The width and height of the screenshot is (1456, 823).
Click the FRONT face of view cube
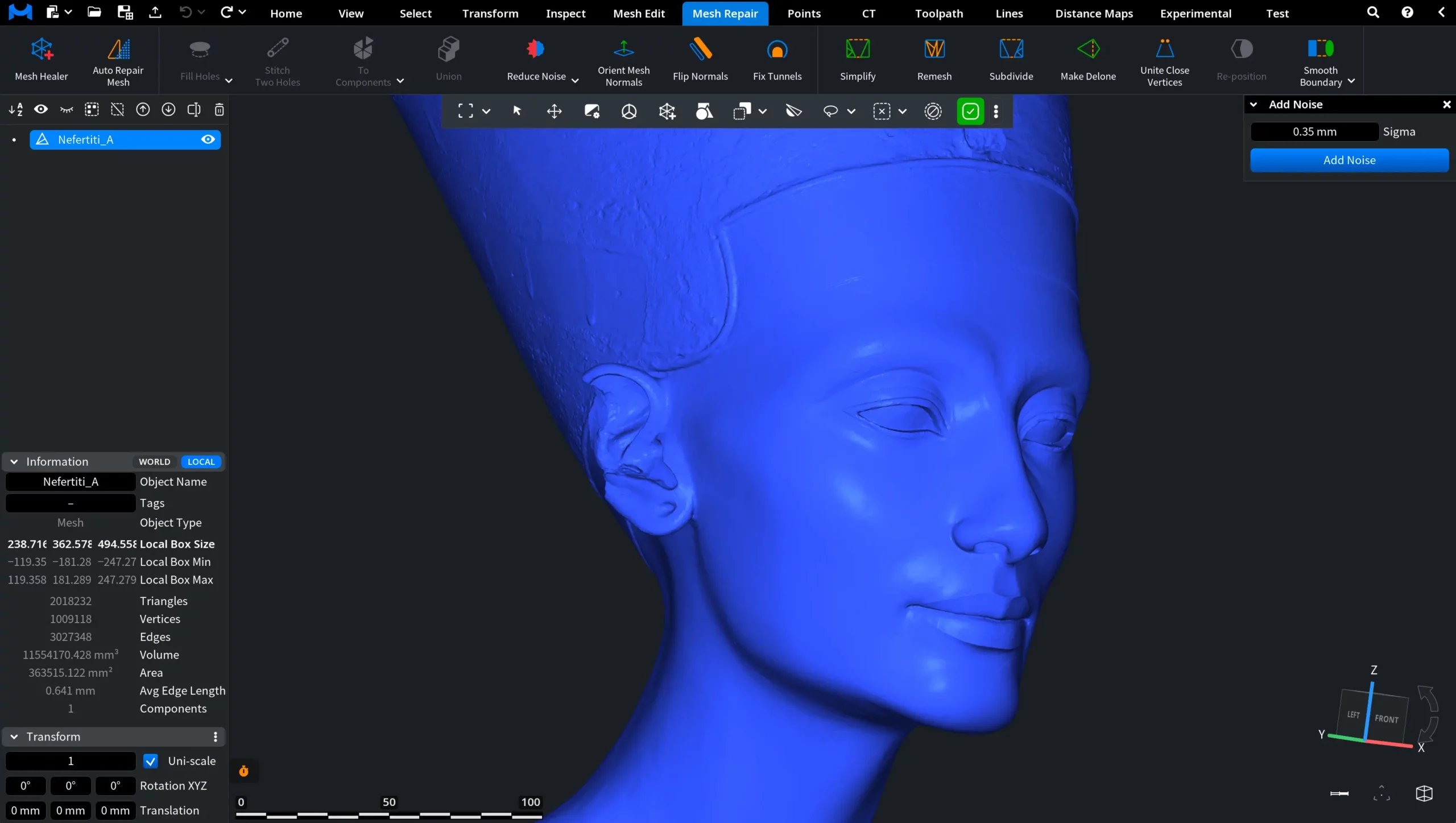pyautogui.click(x=1386, y=718)
